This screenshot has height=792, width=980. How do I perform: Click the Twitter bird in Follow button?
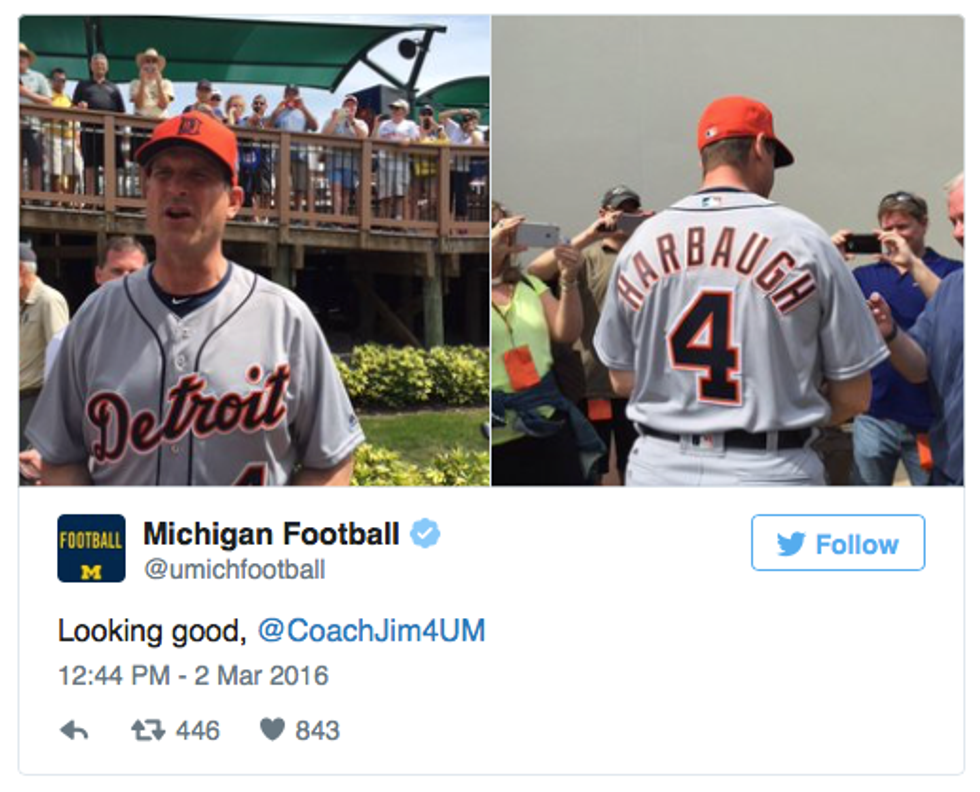tap(790, 544)
